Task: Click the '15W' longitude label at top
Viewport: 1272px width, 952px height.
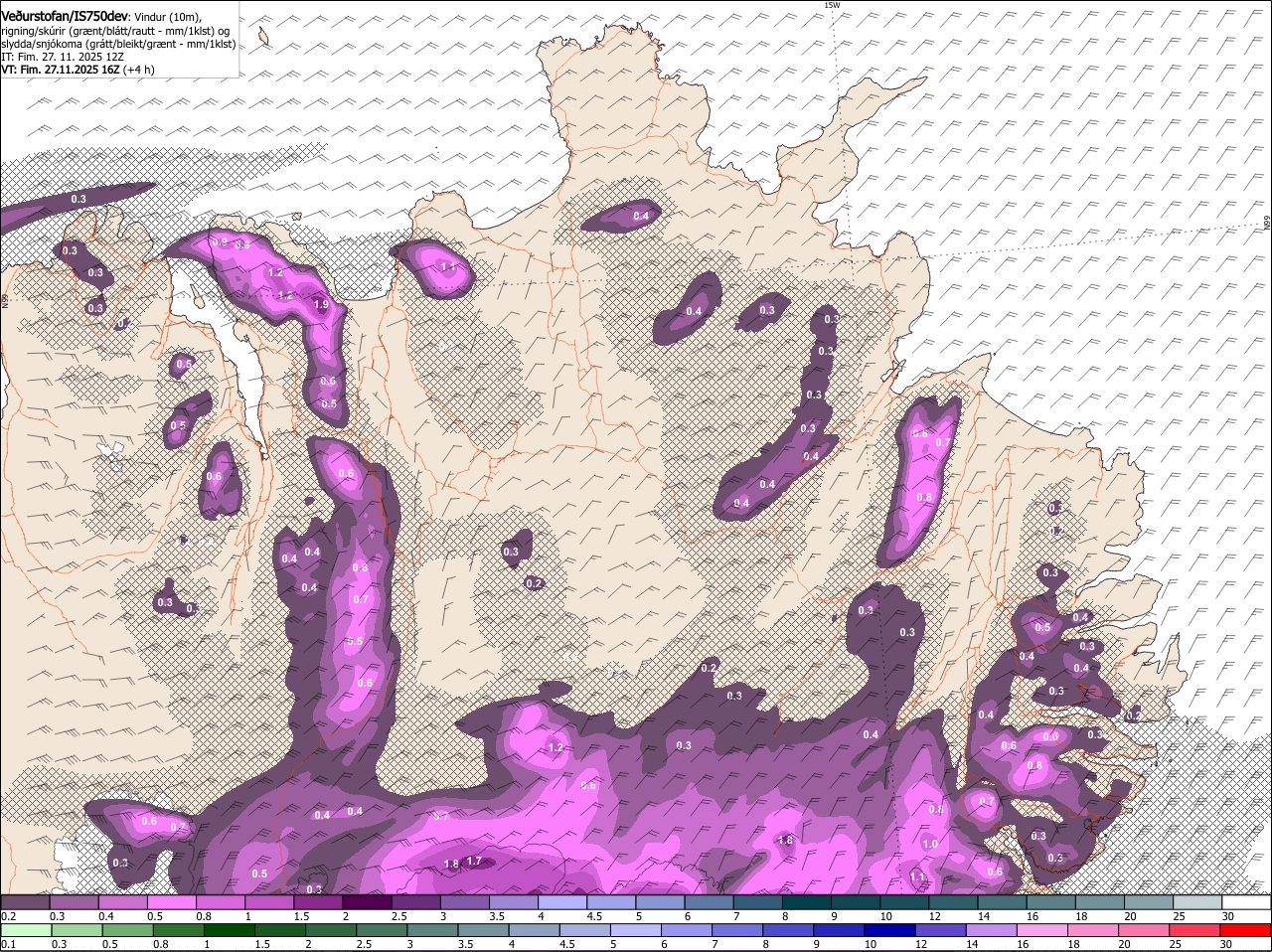Action: click(x=832, y=5)
